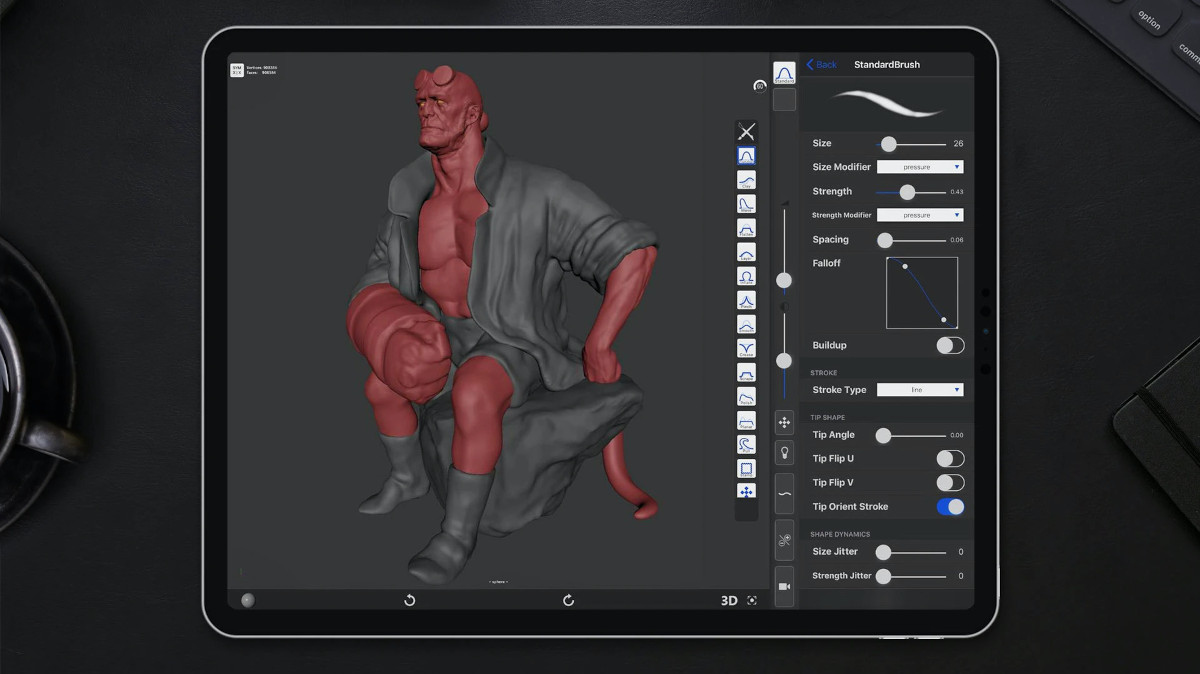1200x674 pixels.
Task: Open the Size Modifier dropdown
Action: (x=920, y=166)
